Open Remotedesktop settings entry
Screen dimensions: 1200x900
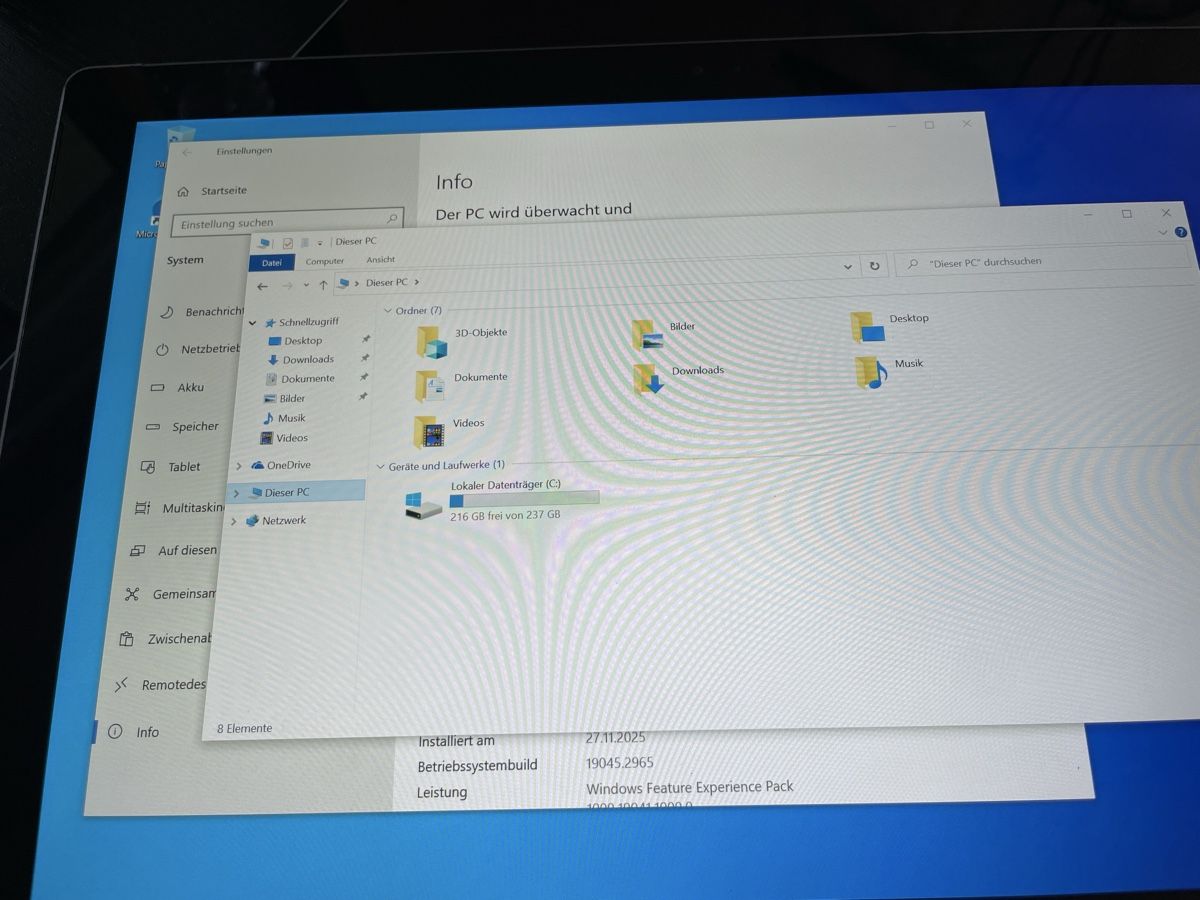[x=160, y=685]
